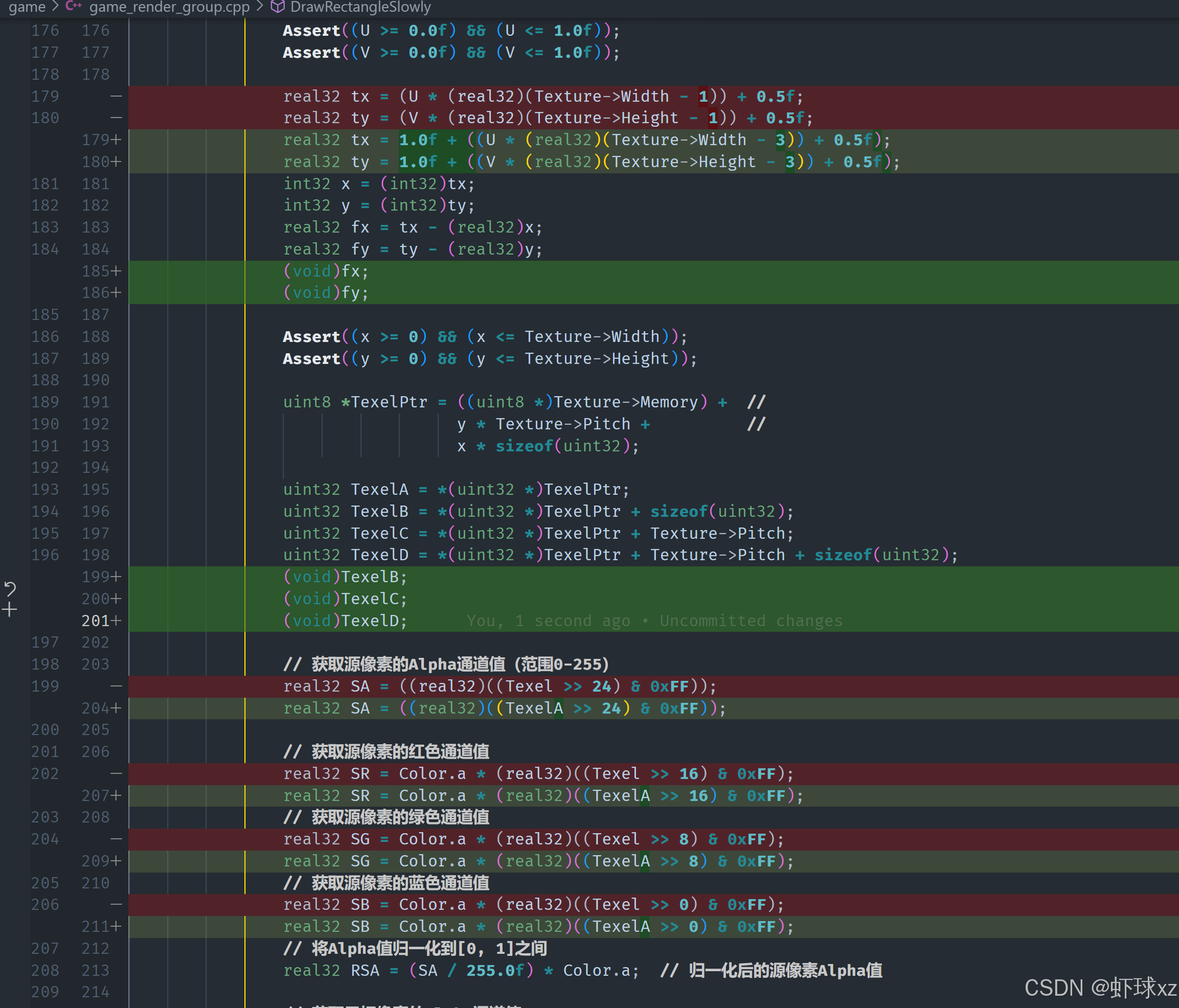The image size is (1179, 1008).
Task: Click the added '(void)fy;' line
Action: pyautogui.click(x=326, y=293)
